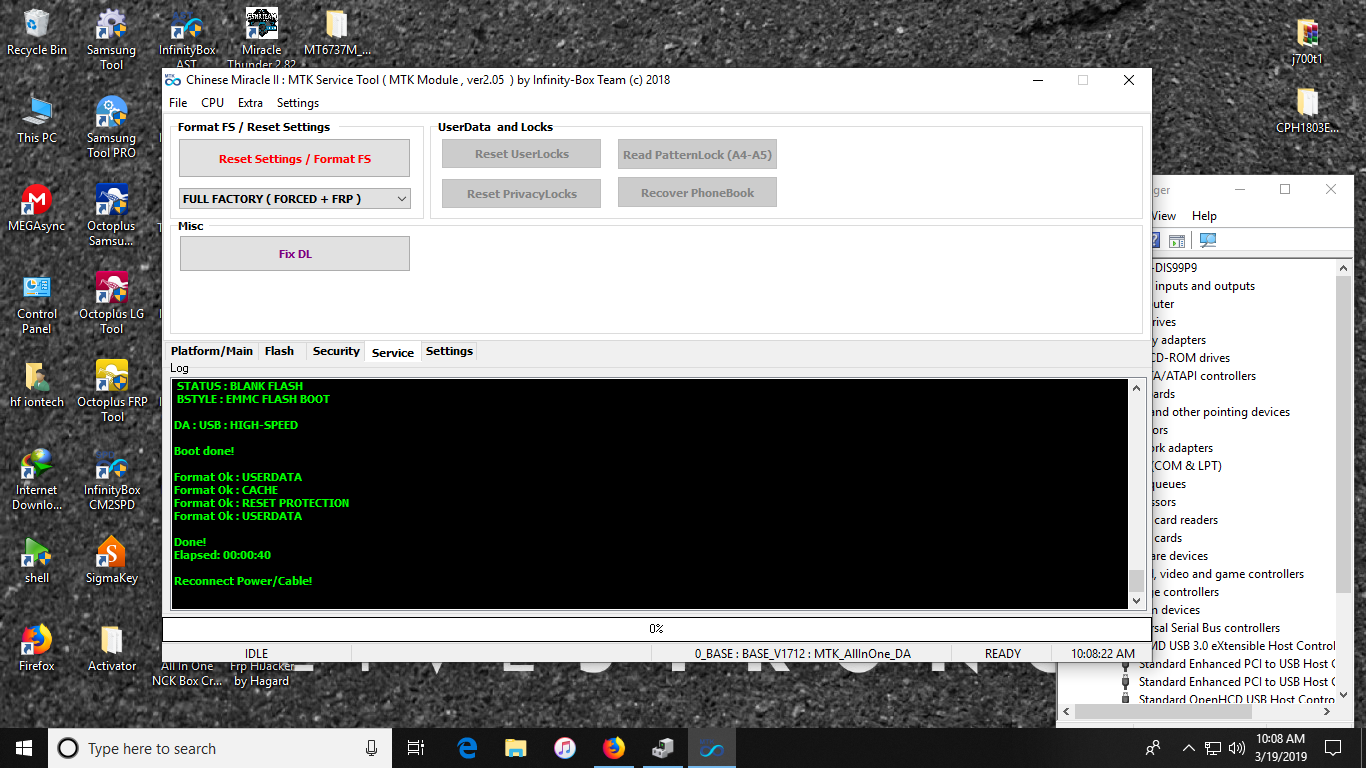Image resolution: width=1366 pixels, height=768 pixels.
Task: Open the Octoplus LG Tool shortcut
Action: (111, 304)
